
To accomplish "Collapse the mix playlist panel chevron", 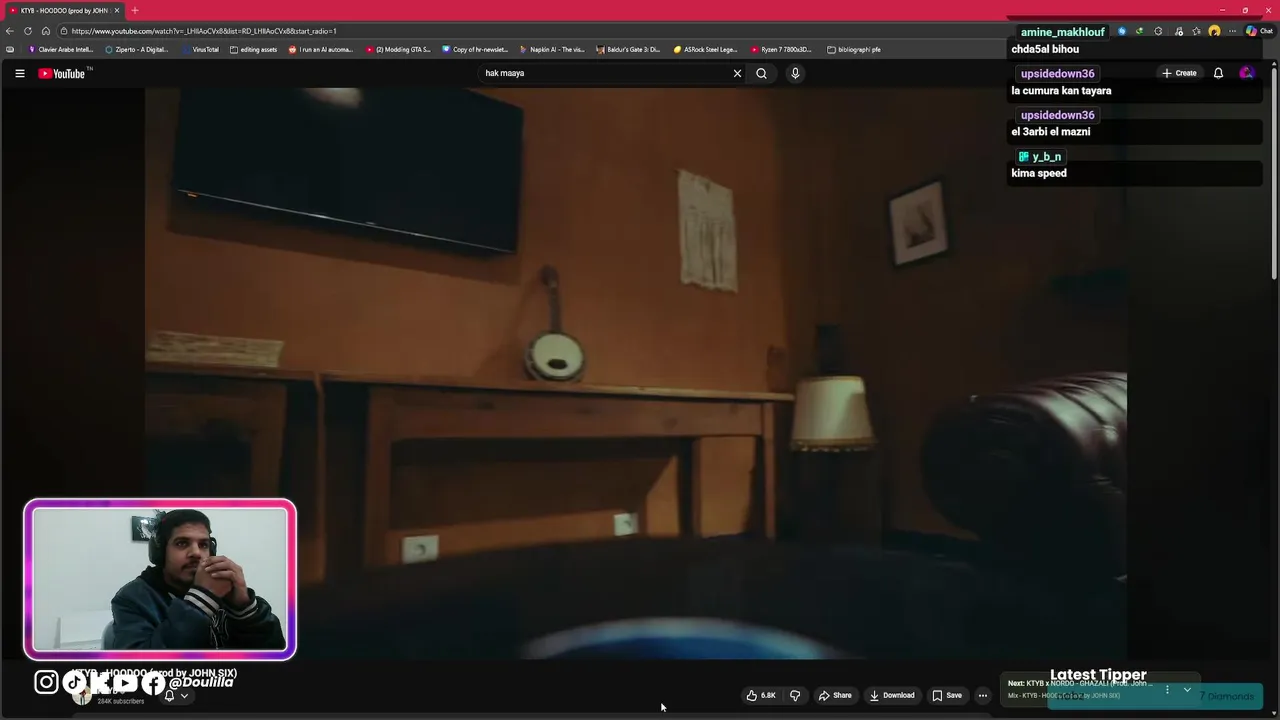I will (1187, 689).
